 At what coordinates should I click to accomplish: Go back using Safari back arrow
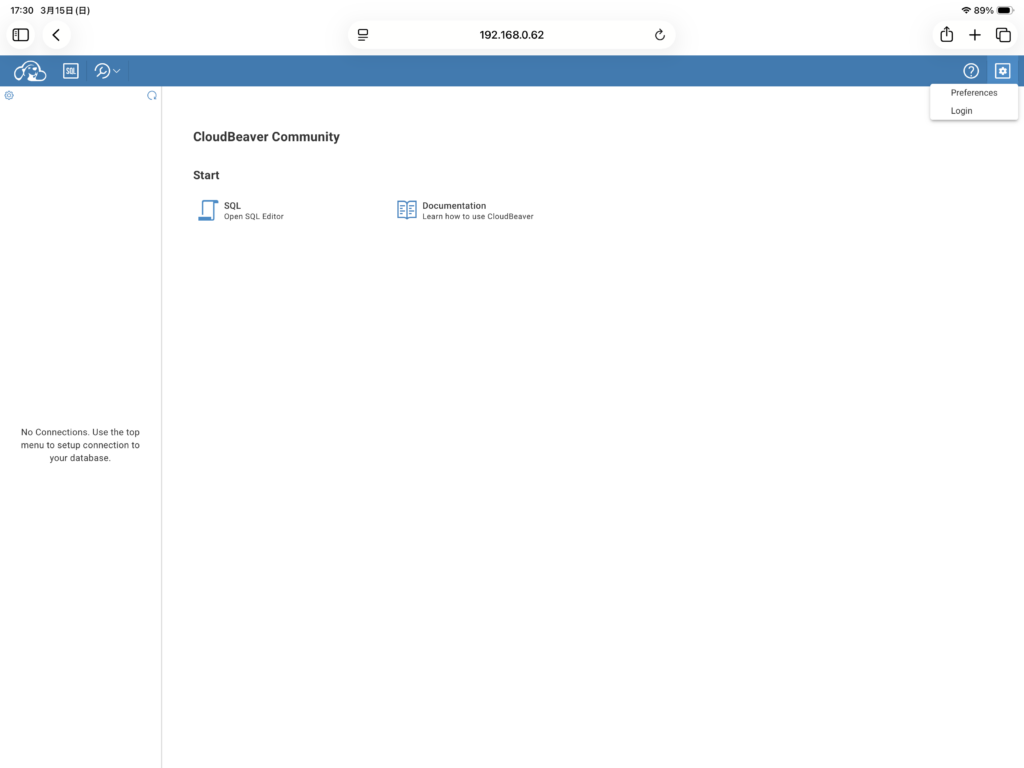click(56, 35)
